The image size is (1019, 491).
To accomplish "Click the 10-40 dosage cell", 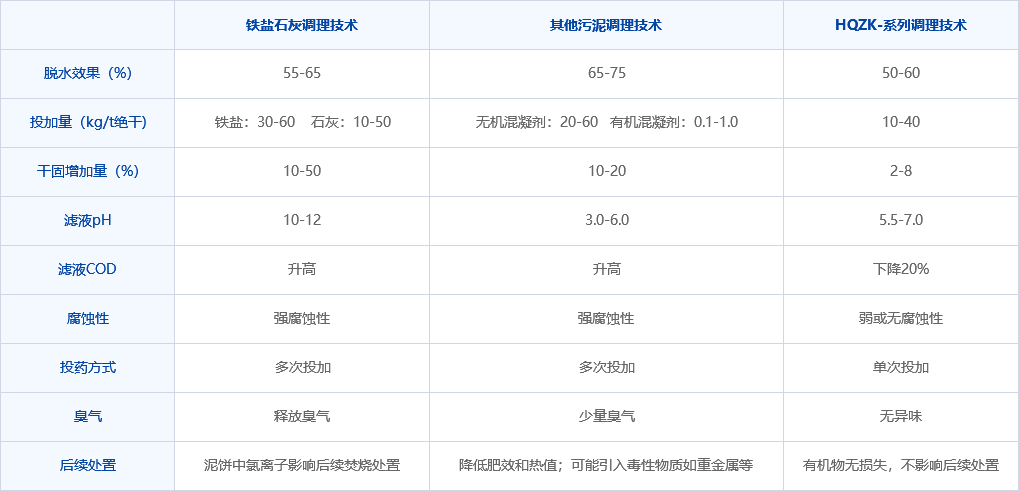I will click(901, 122).
